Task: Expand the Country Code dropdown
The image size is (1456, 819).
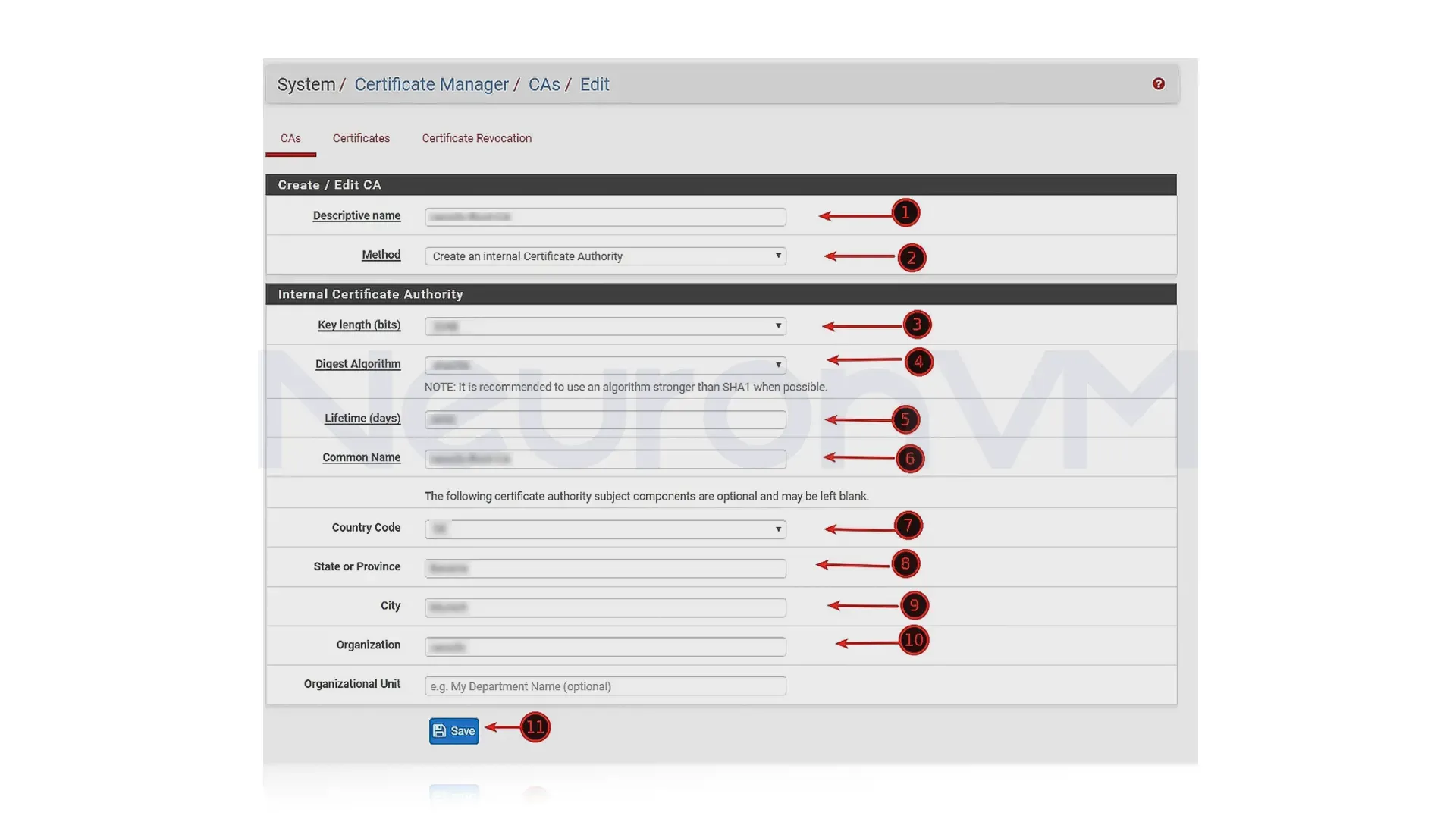Action: 605,529
